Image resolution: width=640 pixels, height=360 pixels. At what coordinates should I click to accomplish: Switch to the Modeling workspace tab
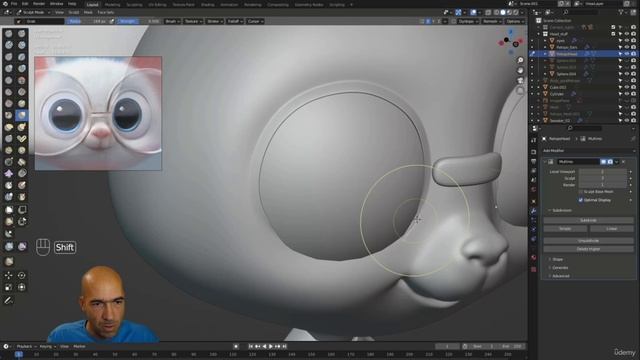pyautogui.click(x=113, y=5)
